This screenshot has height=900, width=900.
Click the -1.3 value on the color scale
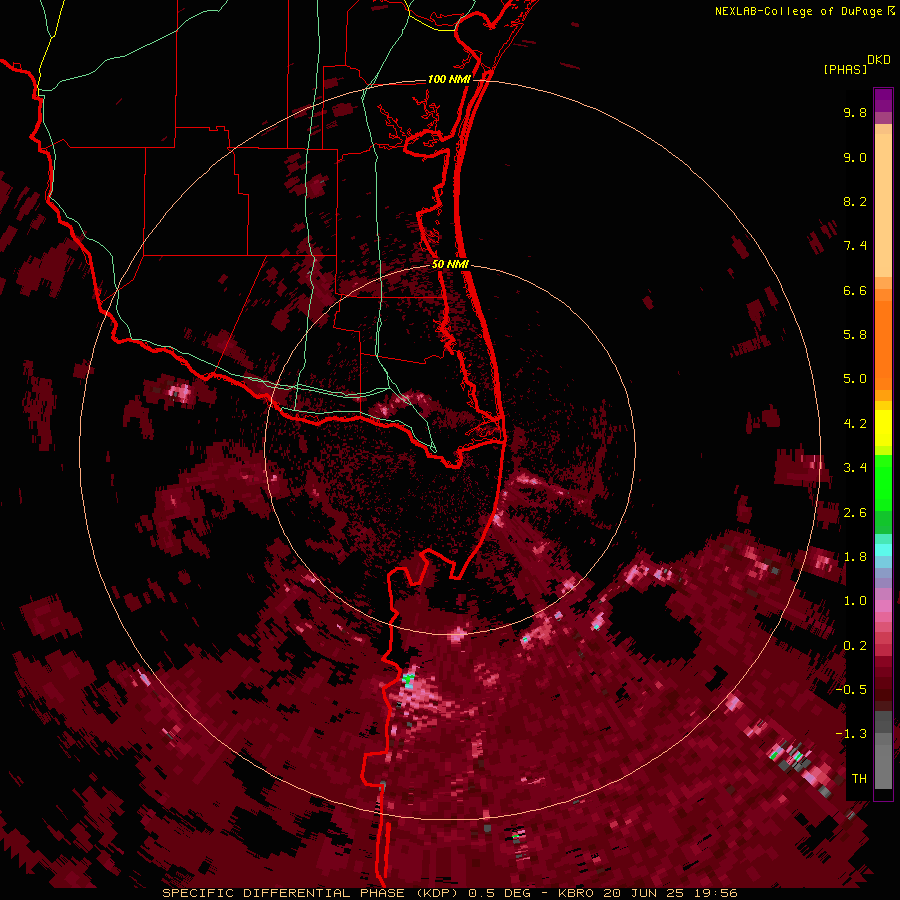point(851,734)
